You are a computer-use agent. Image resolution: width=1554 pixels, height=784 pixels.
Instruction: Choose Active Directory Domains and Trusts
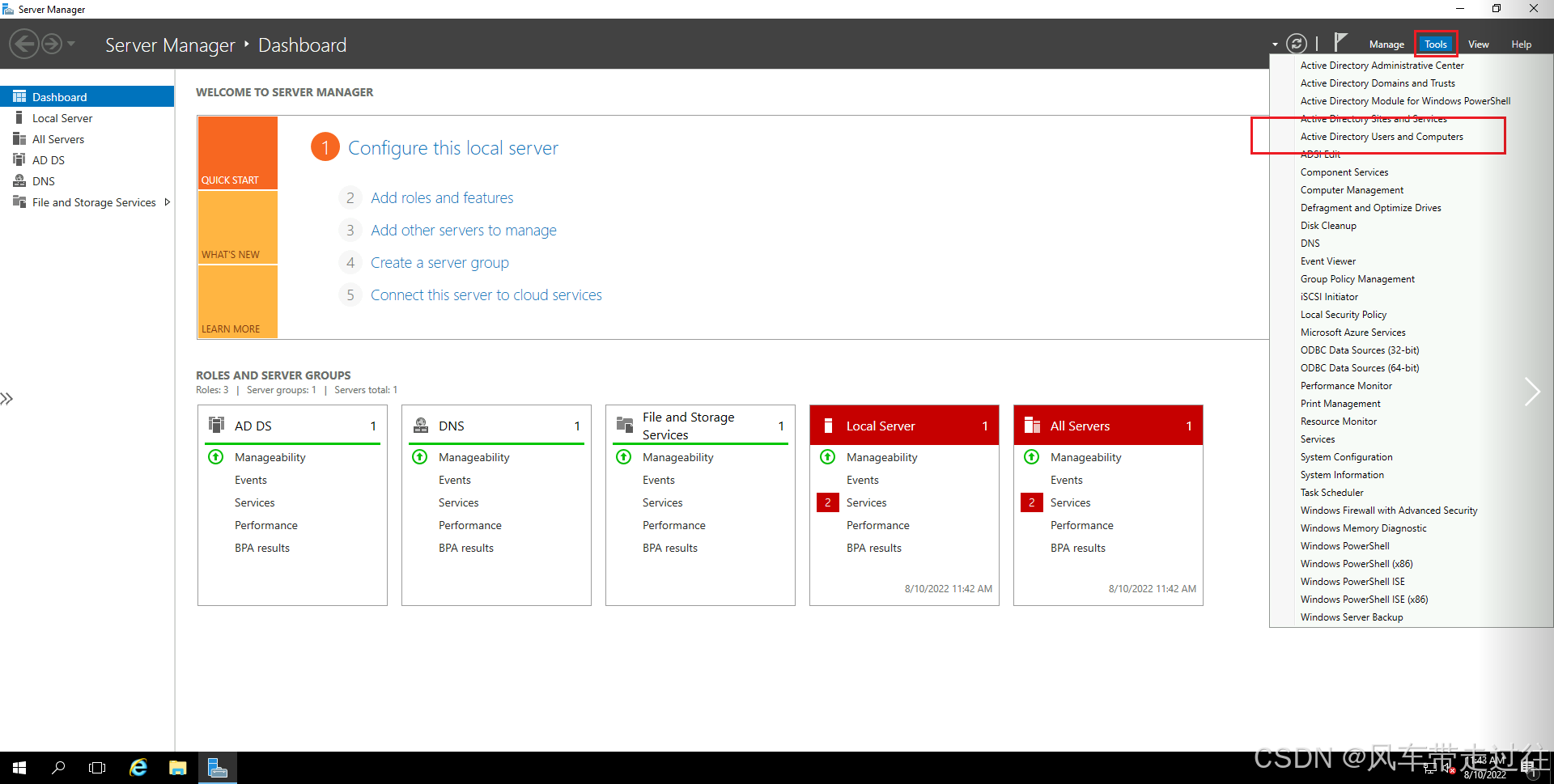[1378, 83]
